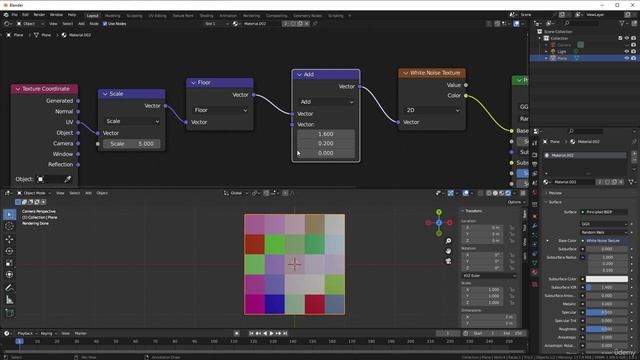Click the Subsurface Color white swatch
Screen dimensions: 640x360
607,279
